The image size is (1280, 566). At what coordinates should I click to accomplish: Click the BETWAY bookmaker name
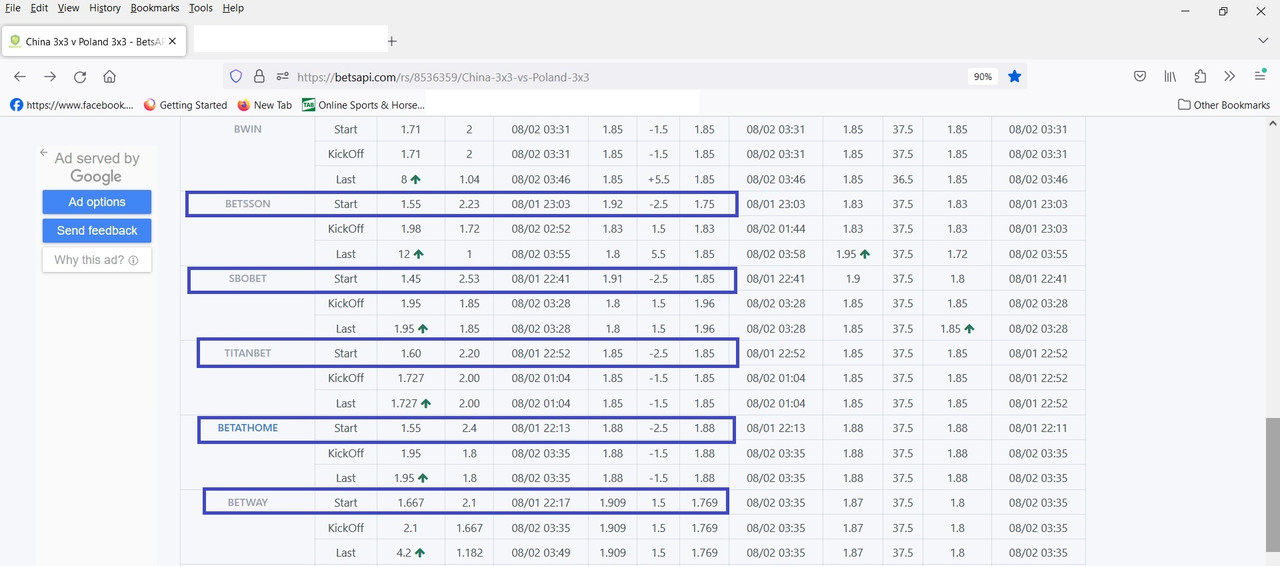click(x=248, y=503)
